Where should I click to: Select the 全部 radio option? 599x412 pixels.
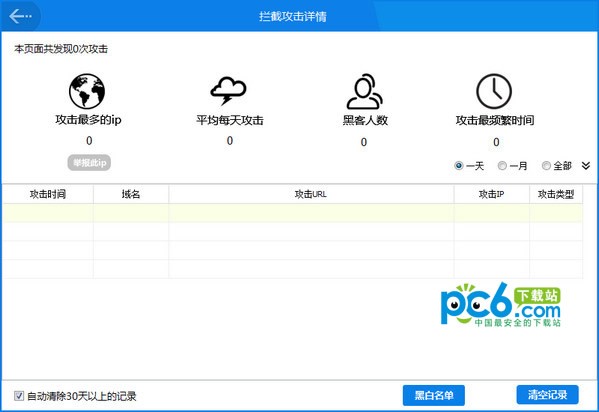546,165
